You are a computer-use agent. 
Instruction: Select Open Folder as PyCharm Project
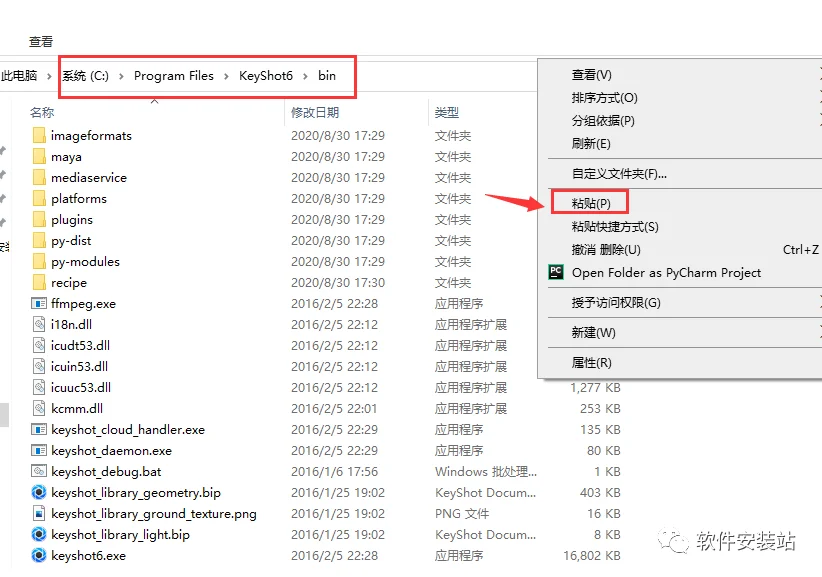point(666,273)
